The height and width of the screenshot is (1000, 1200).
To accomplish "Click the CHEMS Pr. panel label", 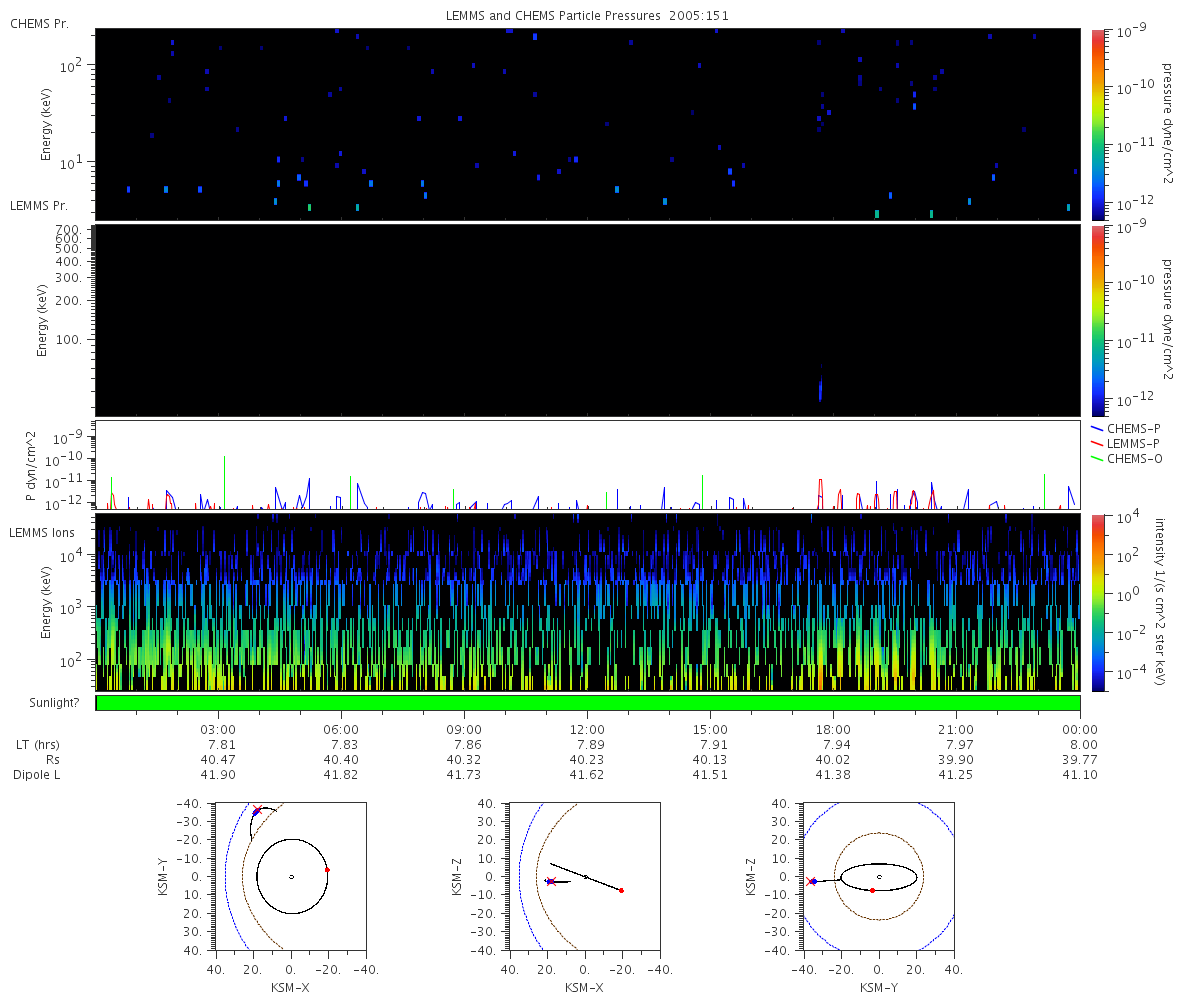I will pos(39,23).
